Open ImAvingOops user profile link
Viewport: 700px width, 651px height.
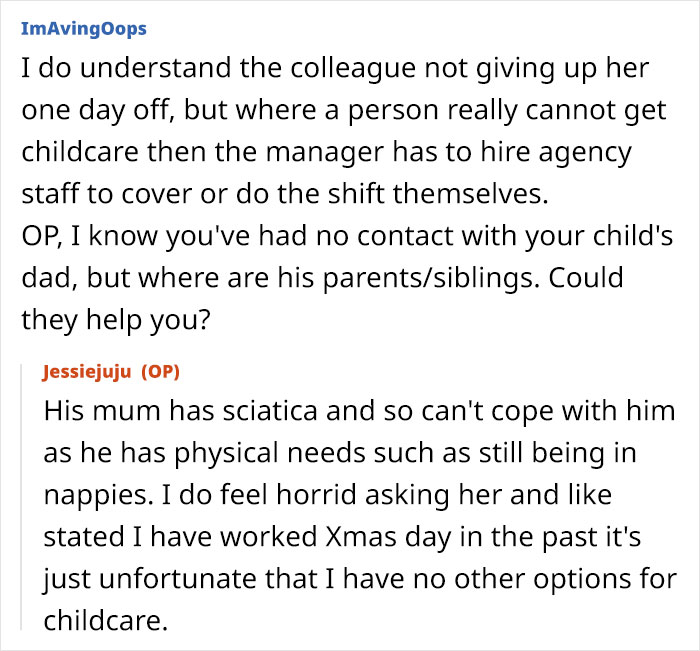click(83, 28)
